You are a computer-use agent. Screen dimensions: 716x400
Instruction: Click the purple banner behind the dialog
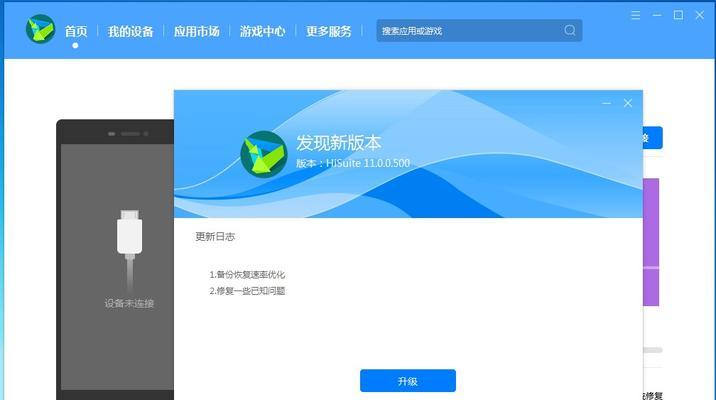point(651,242)
